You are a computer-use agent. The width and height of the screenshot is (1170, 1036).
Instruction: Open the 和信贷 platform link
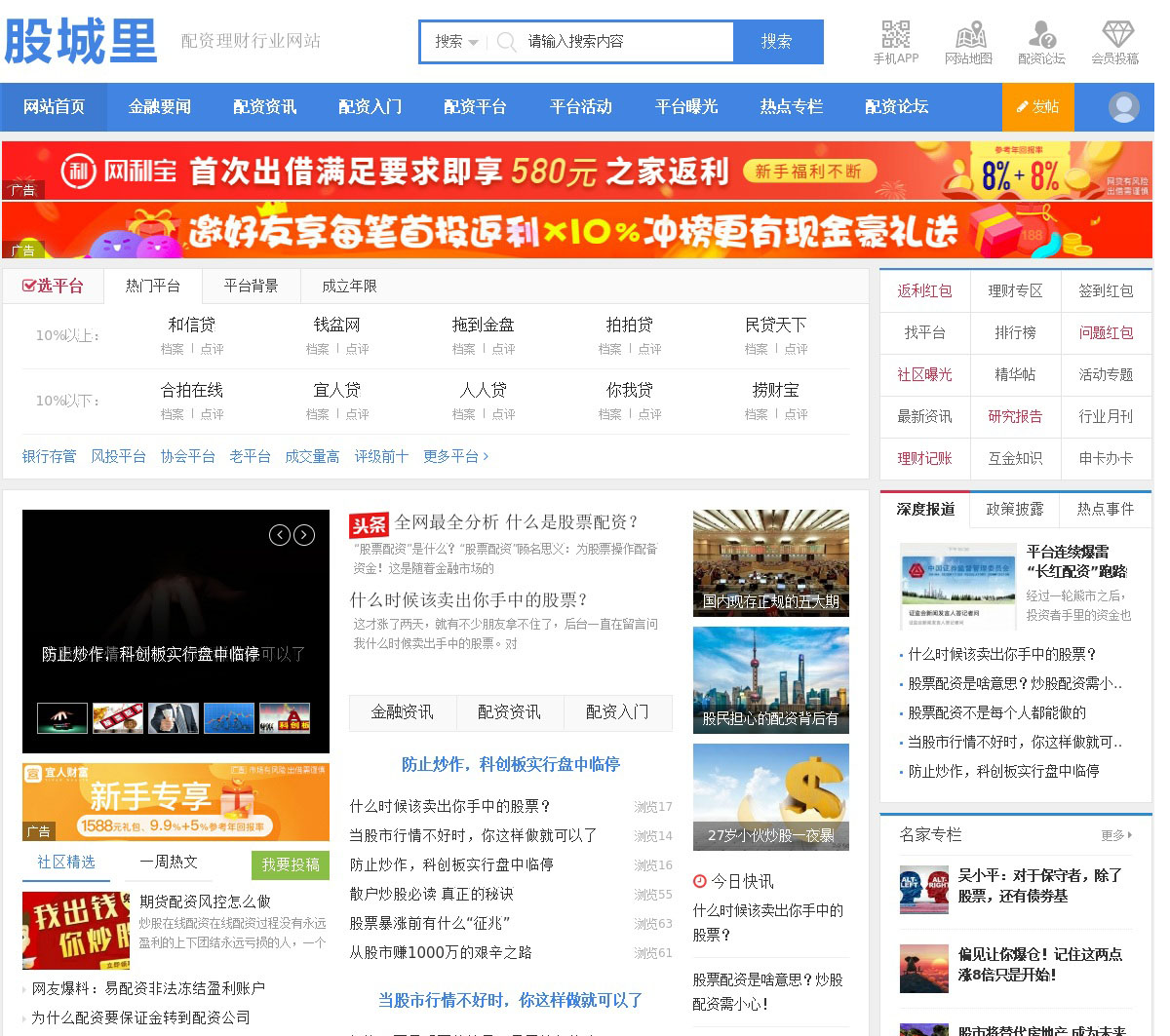click(191, 325)
